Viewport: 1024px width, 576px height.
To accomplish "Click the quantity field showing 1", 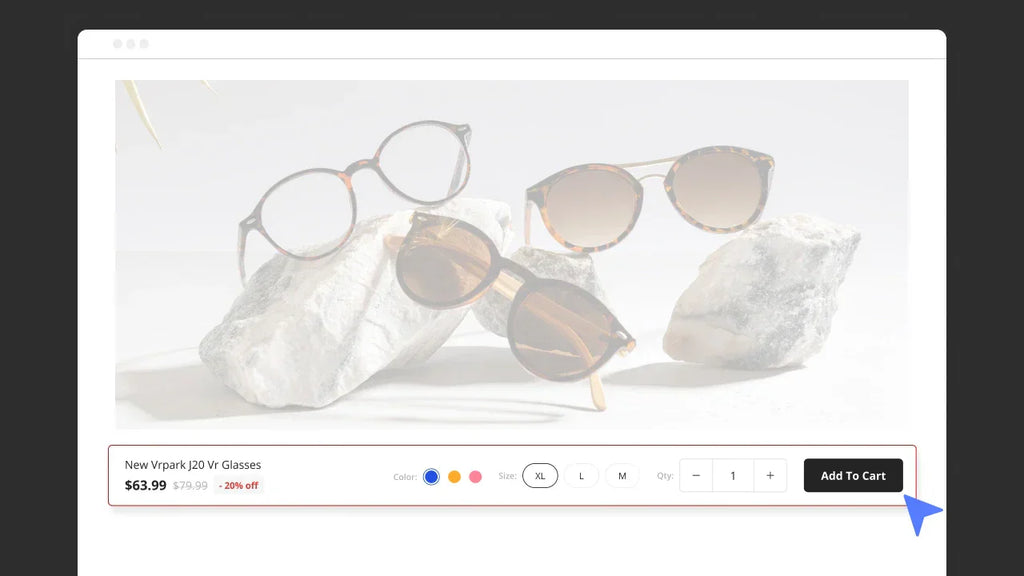I will (x=732, y=476).
